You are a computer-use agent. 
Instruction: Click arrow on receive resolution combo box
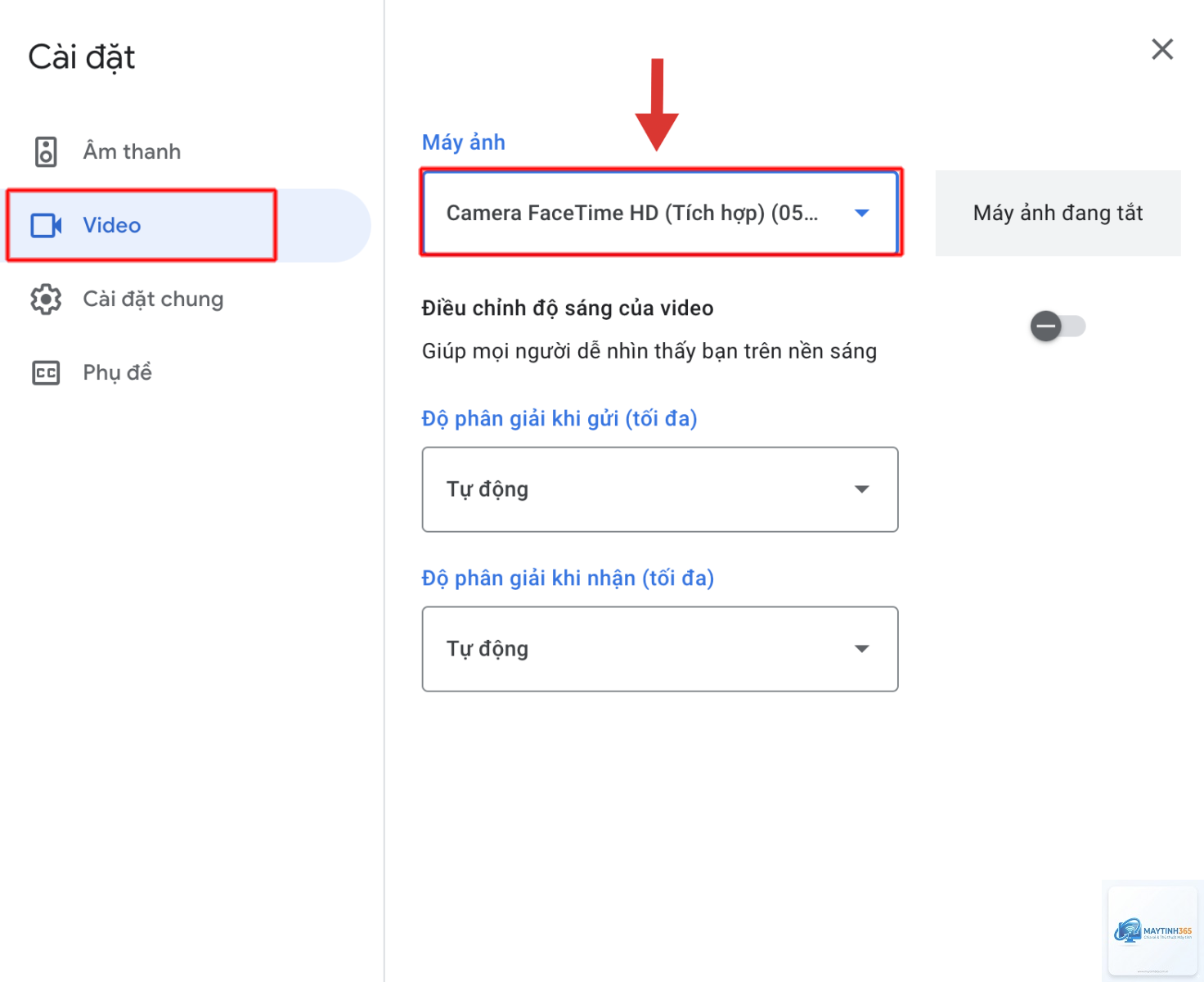(861, 649)
